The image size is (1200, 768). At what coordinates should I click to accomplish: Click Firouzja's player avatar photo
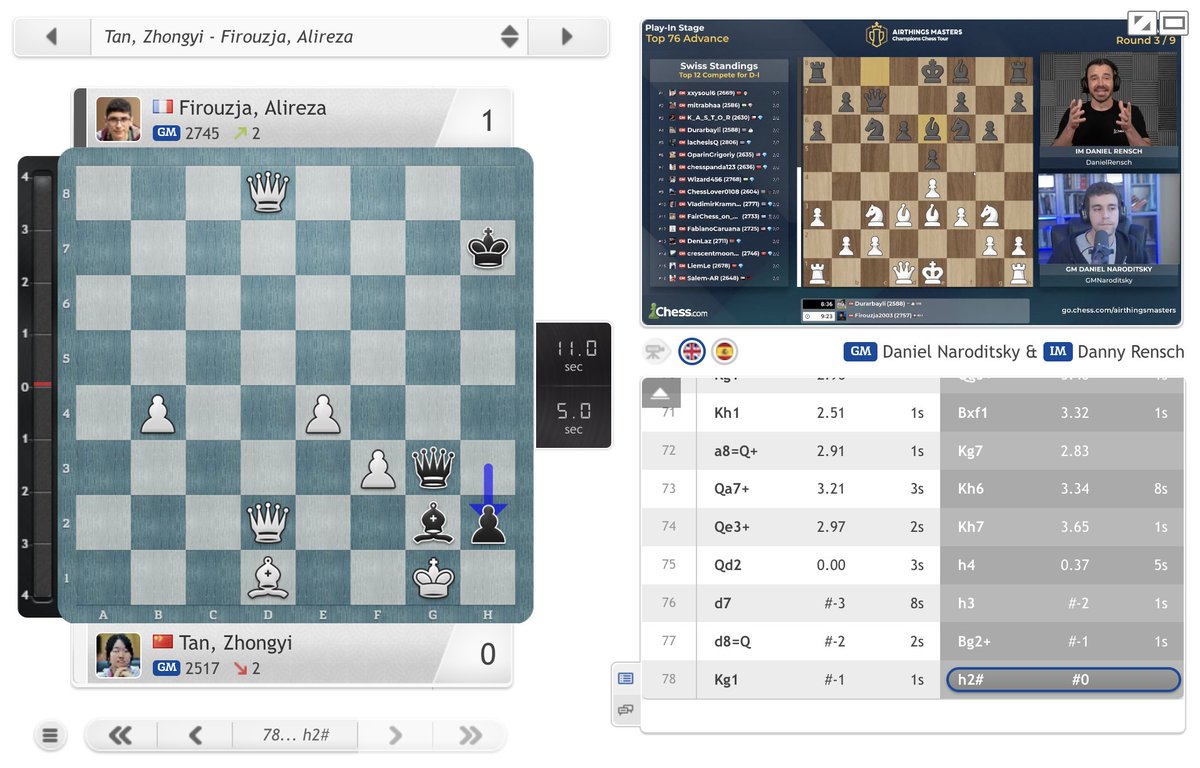pos(118,119)
